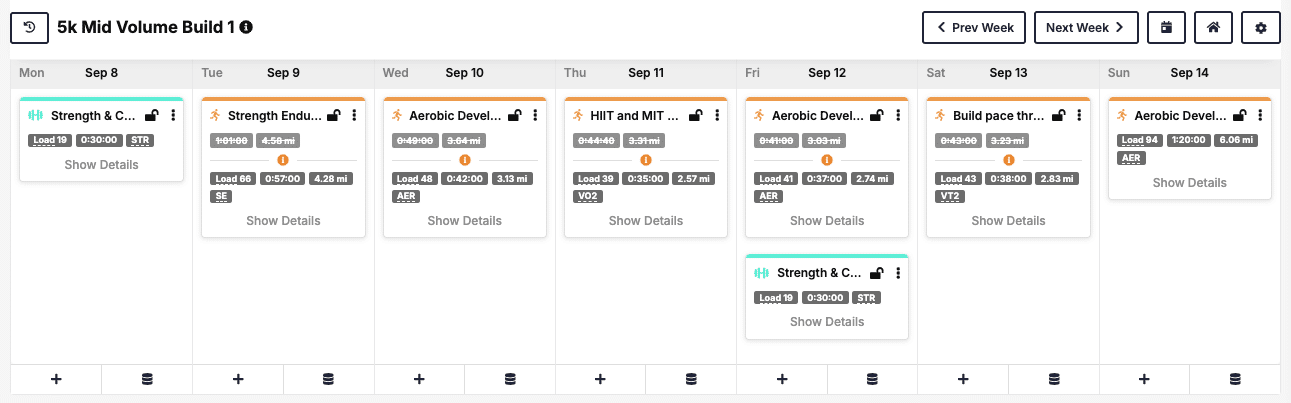Open three-dot menu on Friday Strength workout
This screenshot has width=1291, height=403.
click(898, 273)
